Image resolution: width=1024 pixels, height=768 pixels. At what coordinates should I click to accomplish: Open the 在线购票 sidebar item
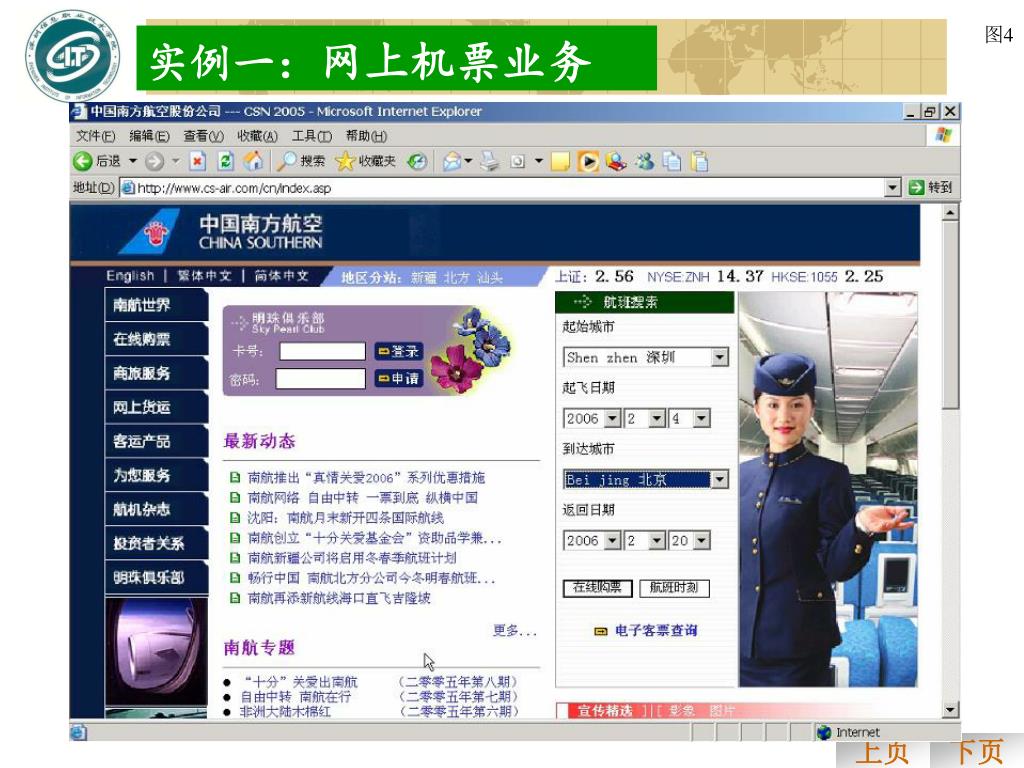coord(157,339)
